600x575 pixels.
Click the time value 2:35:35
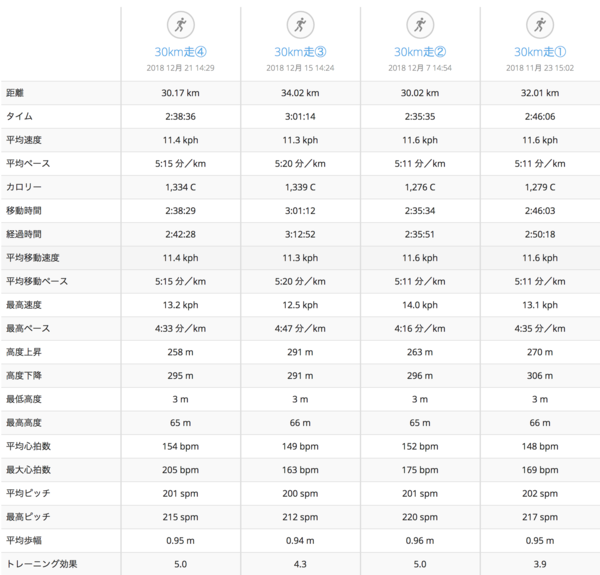coord(420,117)
